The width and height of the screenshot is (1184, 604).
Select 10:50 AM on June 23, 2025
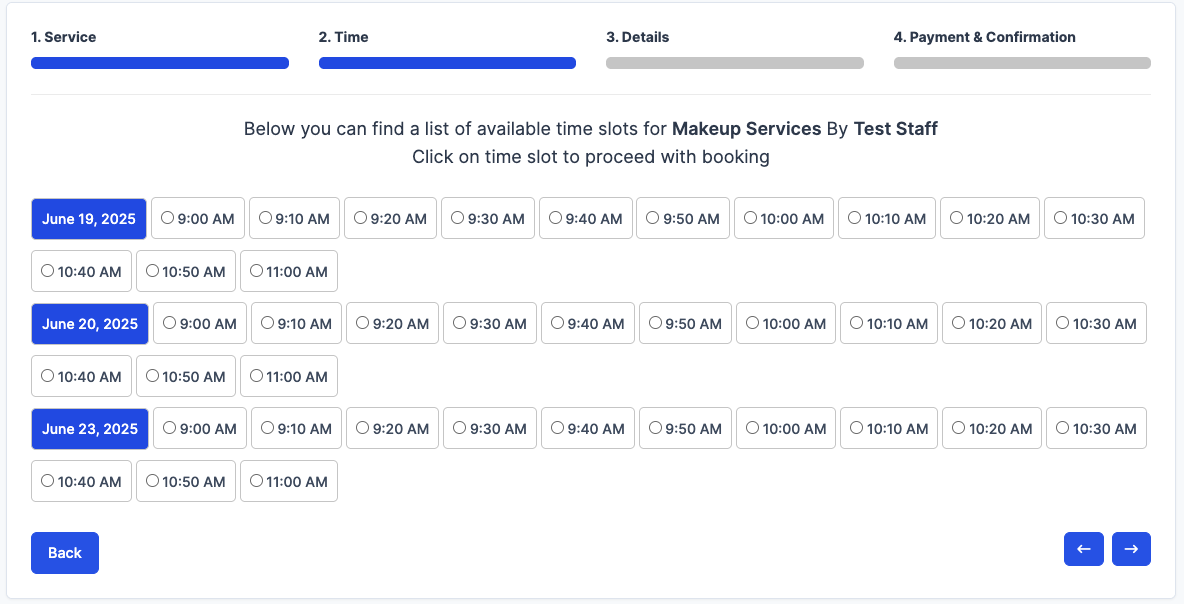185,481
